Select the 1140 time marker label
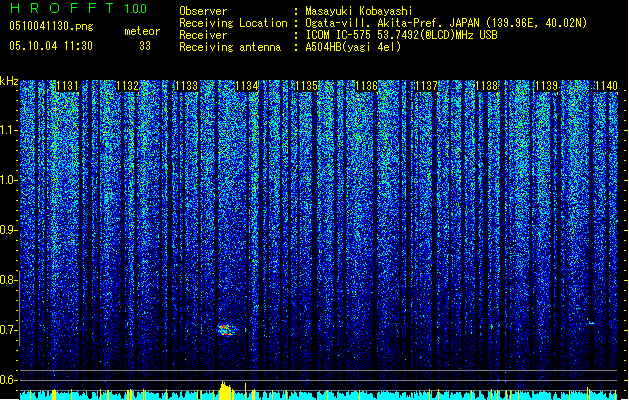This screenshot has width=629, height=400. (x=606, y=86)
